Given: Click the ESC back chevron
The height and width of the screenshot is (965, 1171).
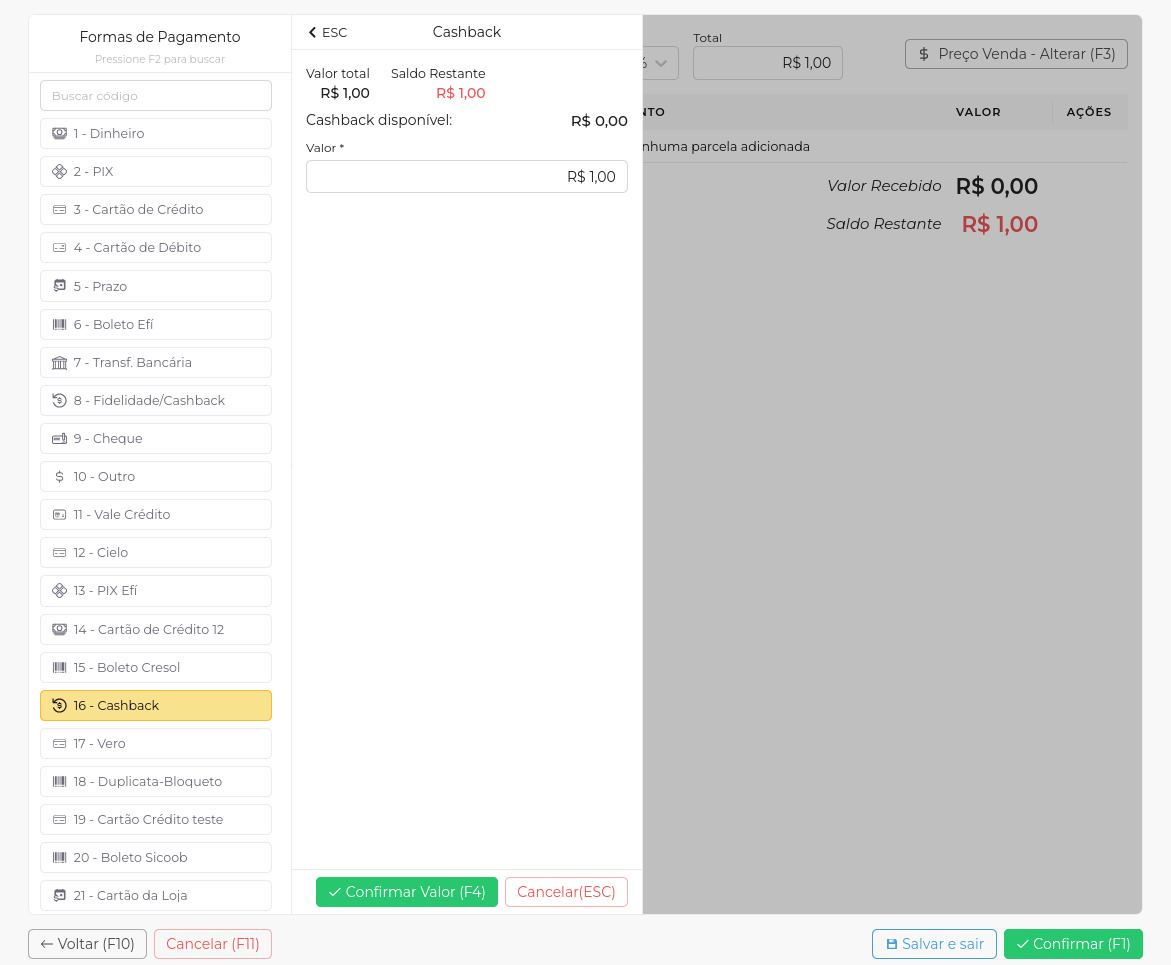Looking at the screenshot, I should [311, 32].
